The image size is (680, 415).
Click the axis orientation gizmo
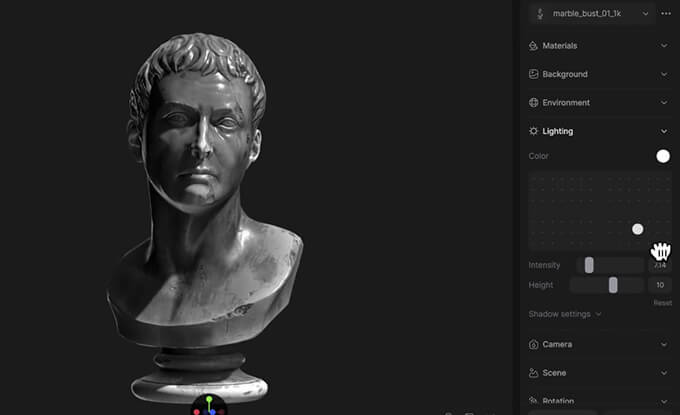tap(209, 405)
